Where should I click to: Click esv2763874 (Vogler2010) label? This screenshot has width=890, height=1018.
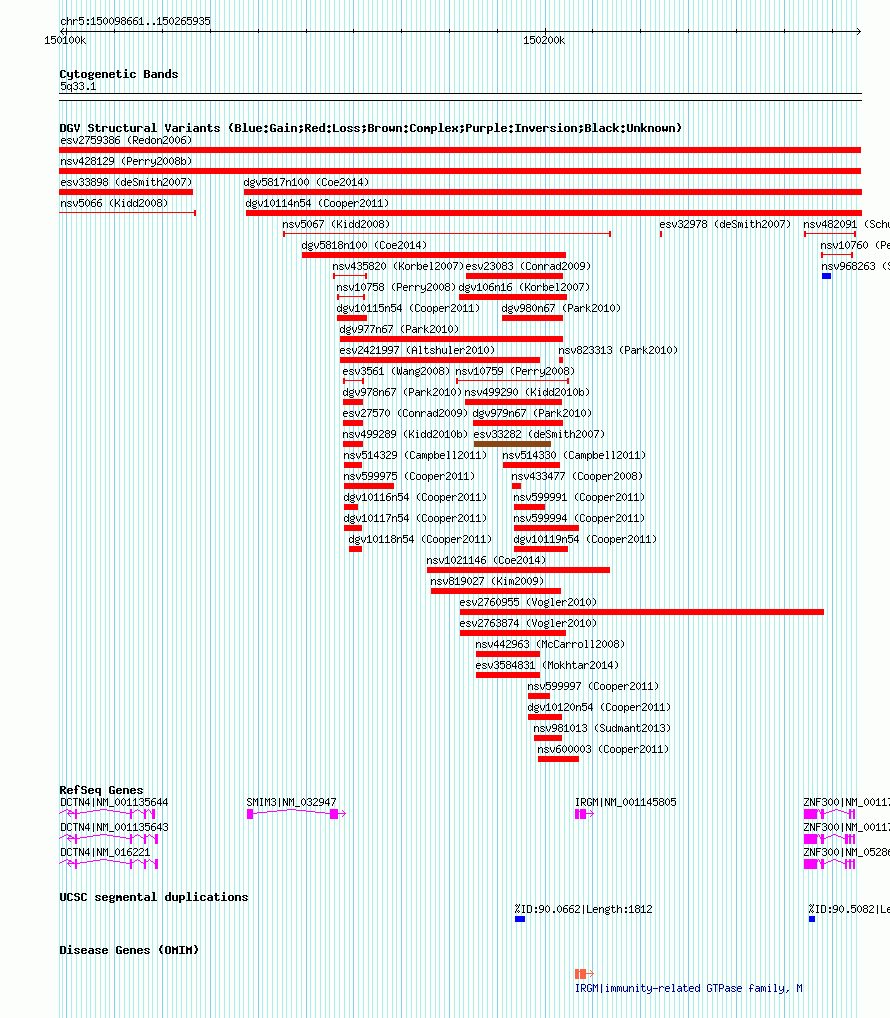coord(528,623)
